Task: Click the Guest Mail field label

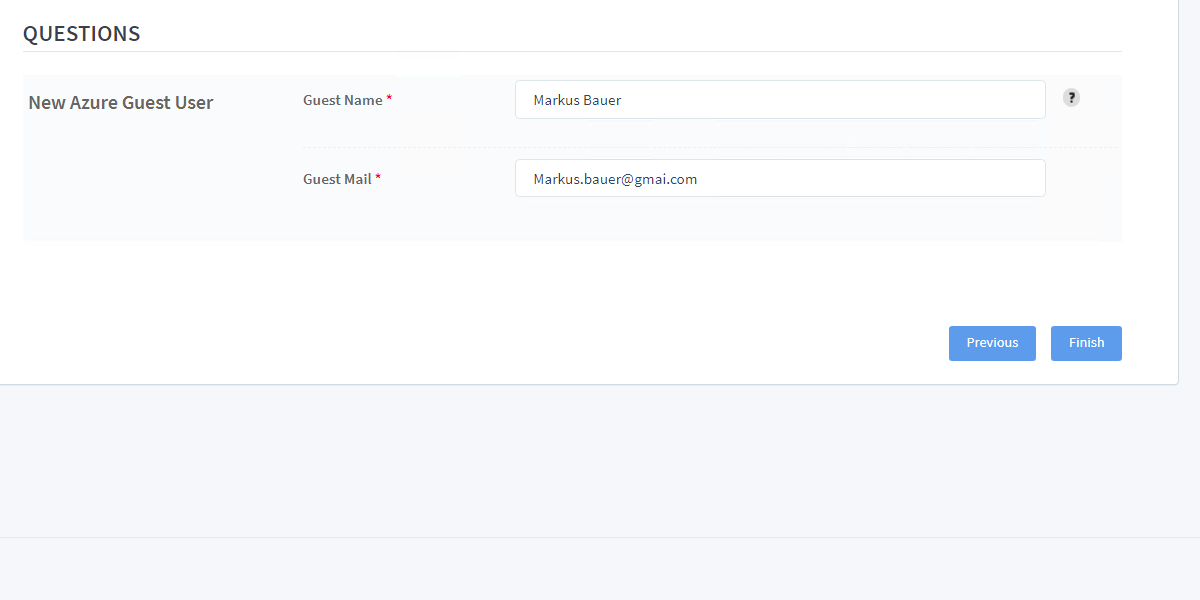Action: point(337,179)
